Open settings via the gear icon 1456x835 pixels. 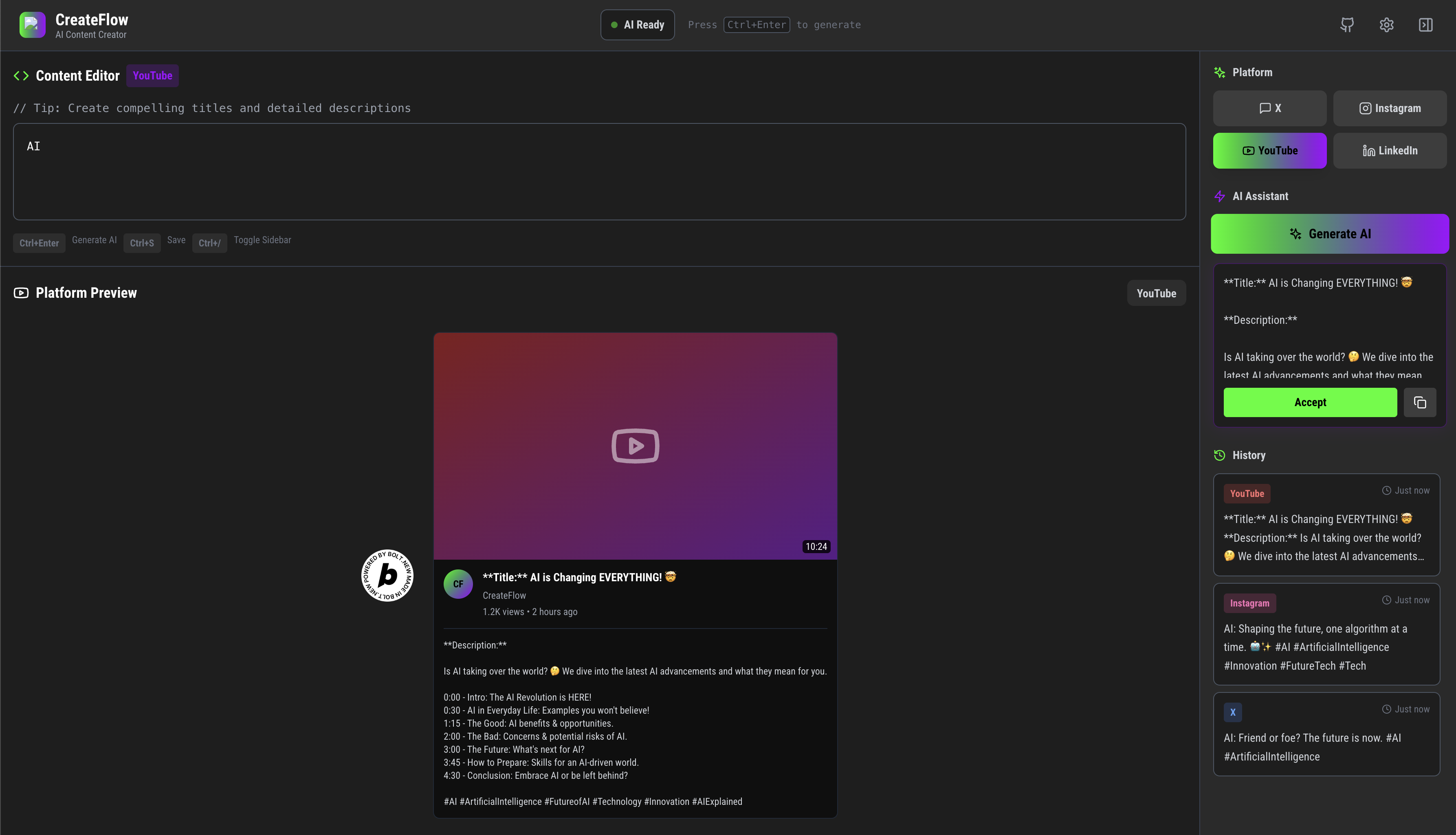pos(1386,25)
